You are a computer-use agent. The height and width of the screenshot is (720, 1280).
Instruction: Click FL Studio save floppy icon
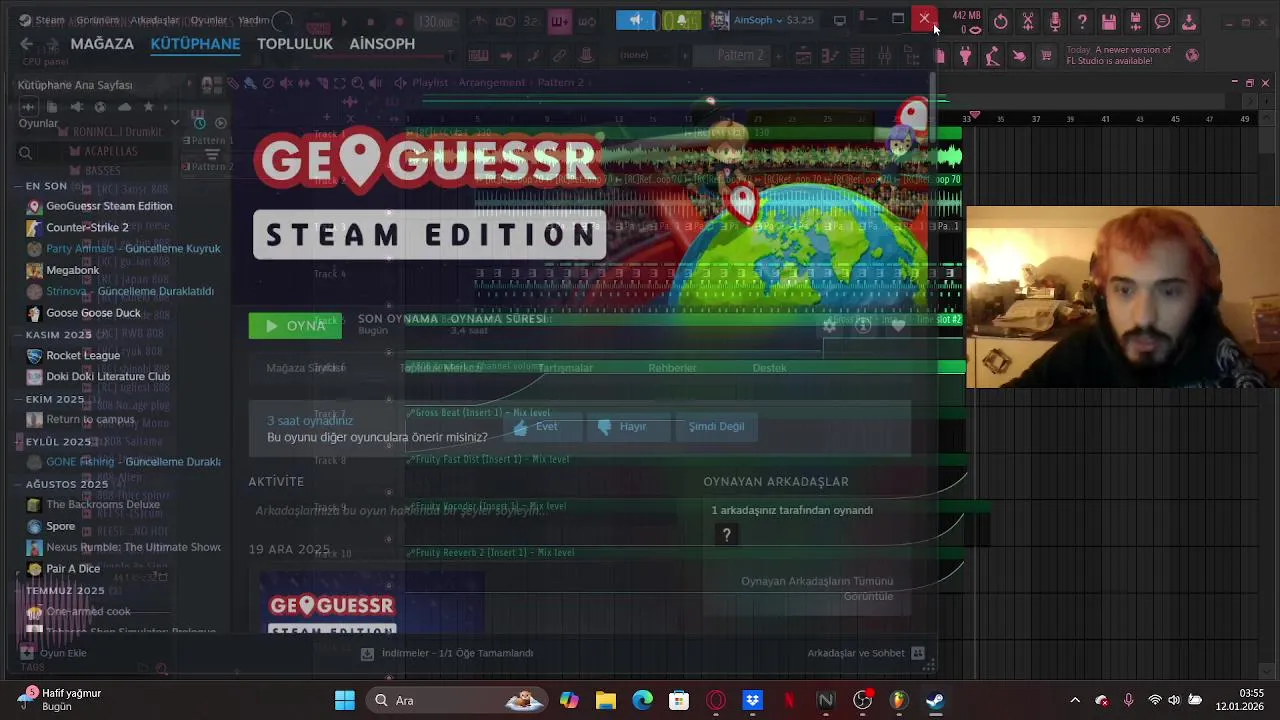(1109, 22)
